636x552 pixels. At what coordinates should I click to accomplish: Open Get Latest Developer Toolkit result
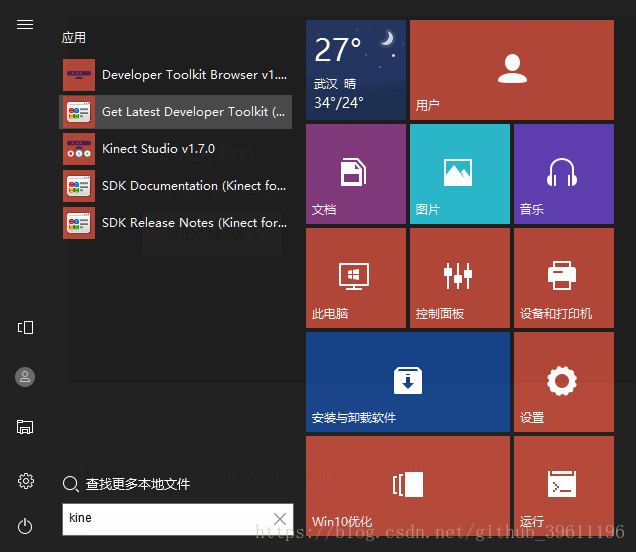coord(175,112)
